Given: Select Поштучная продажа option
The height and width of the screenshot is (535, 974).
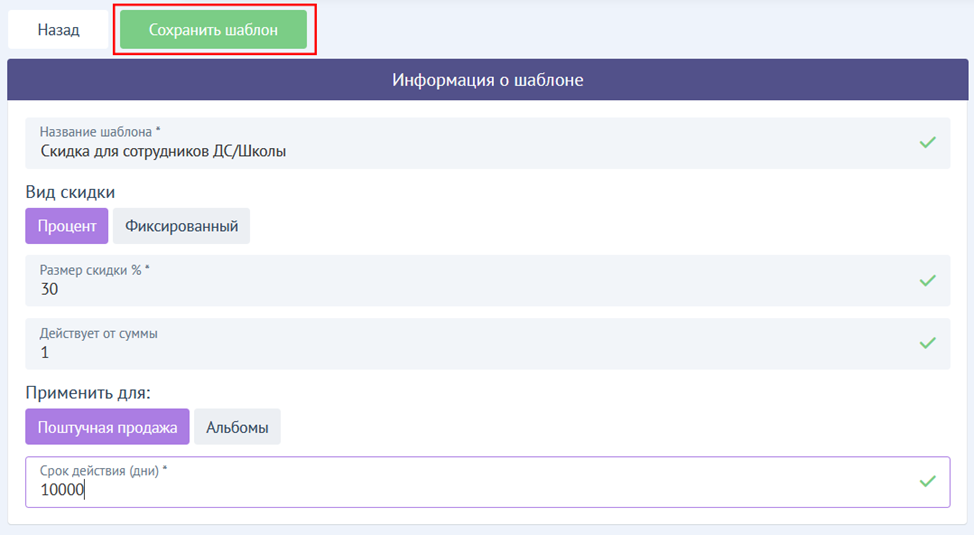Looking at the screenshot, I should (x=107, y=427).
